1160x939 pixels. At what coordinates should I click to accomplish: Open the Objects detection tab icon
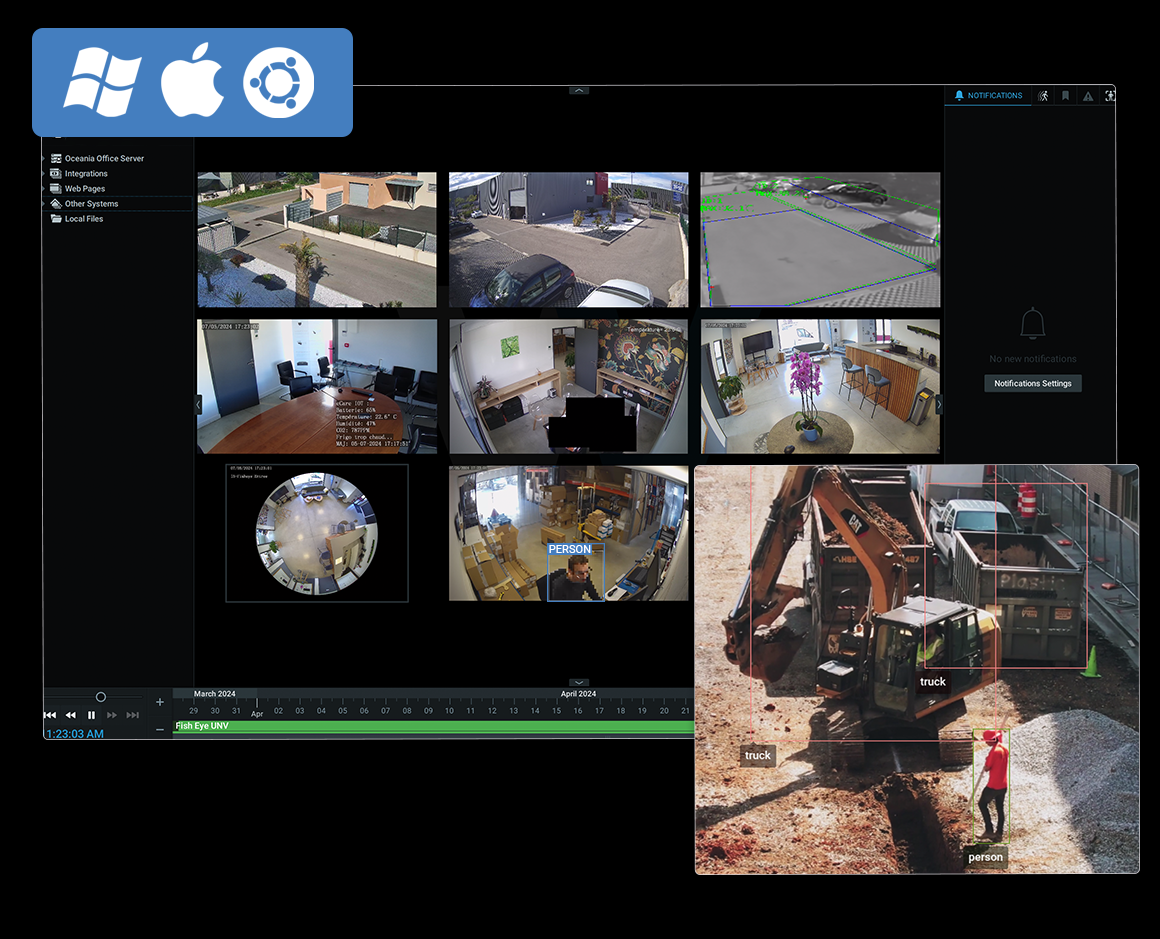1110,96
